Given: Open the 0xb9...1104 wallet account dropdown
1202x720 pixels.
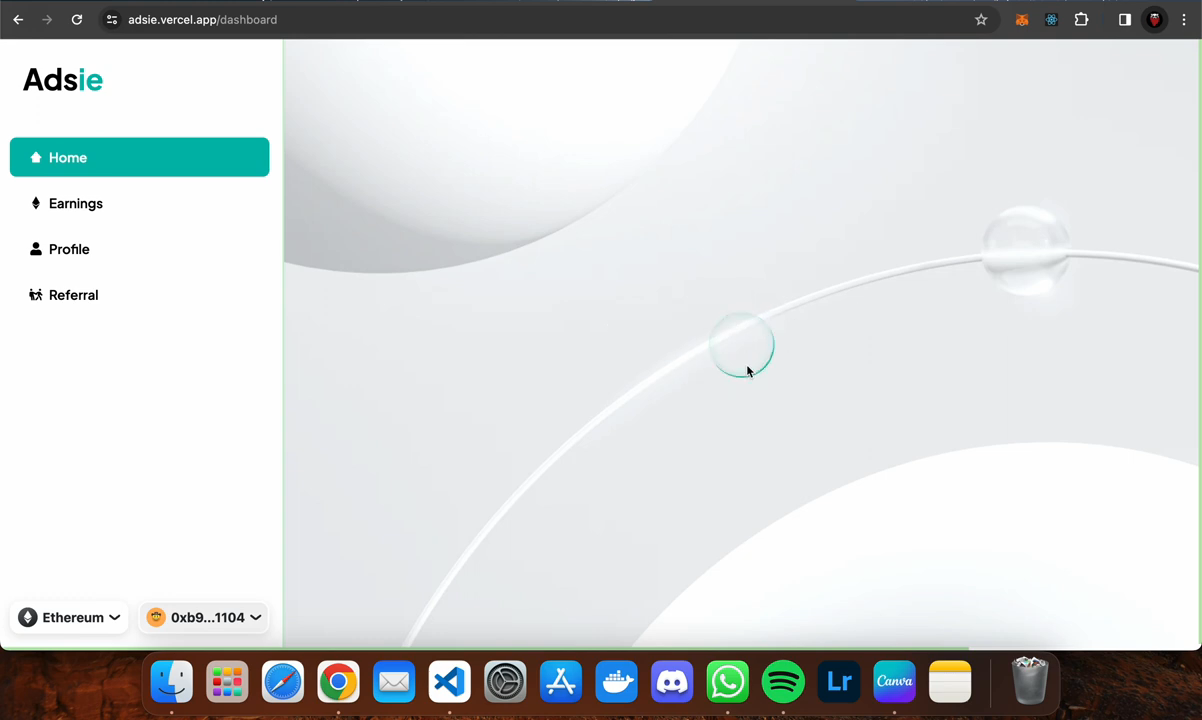Looking at the screenshot, I should pos(204,617).
